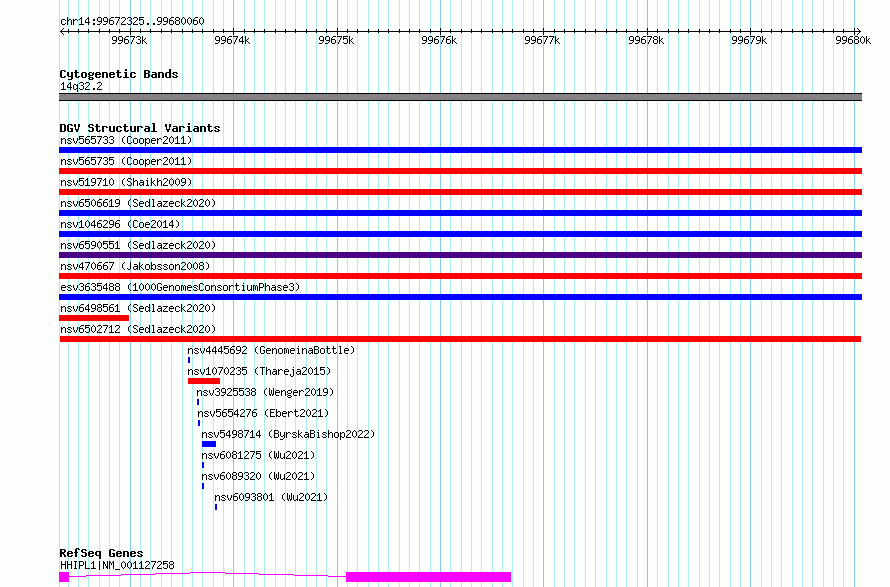The image size is (890, 587).
Task: Open HHIPL1|NM_001127258 gene label
Action: pyautogui.click(x=117, y=565)
